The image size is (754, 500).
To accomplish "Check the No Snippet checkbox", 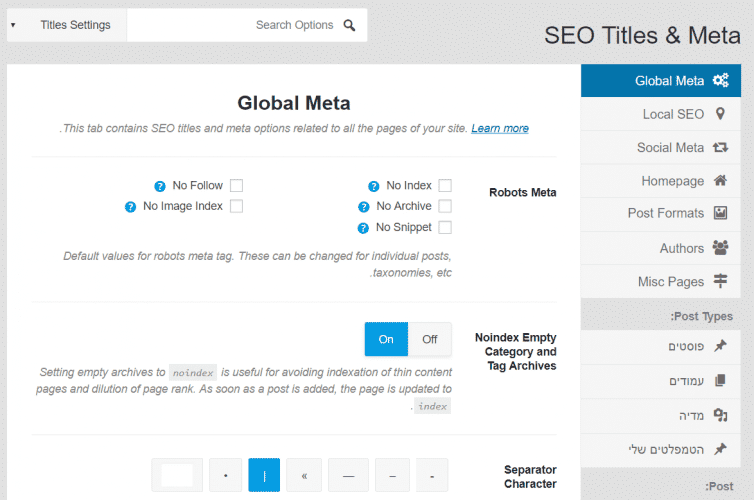I will pos(445,227).
